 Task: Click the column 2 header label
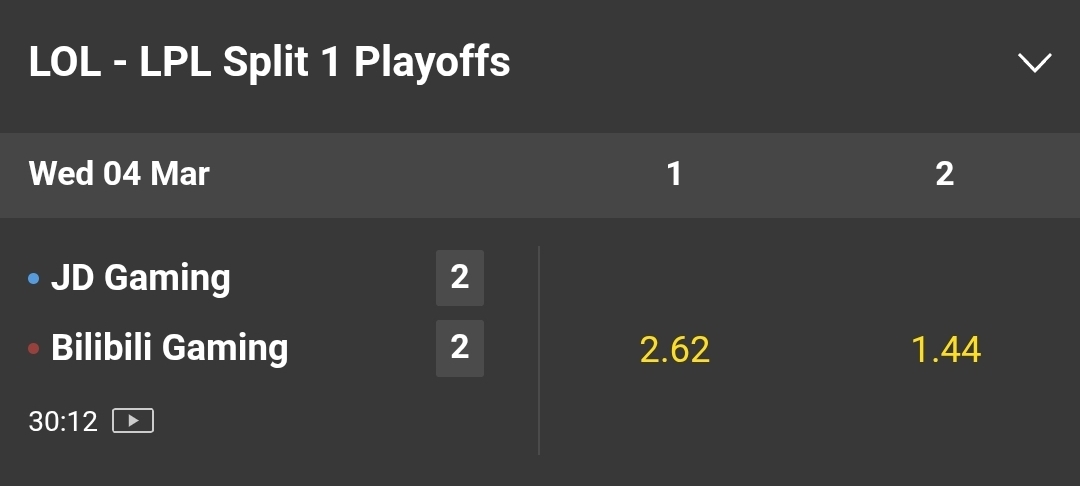tap(945, 174)
